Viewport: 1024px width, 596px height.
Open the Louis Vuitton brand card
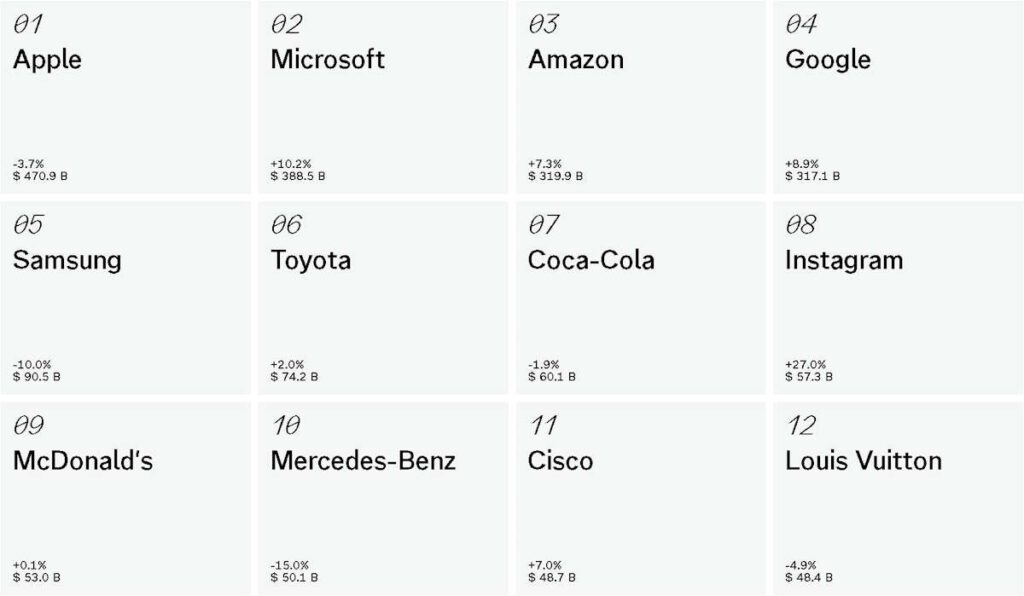tap(897, 499)
